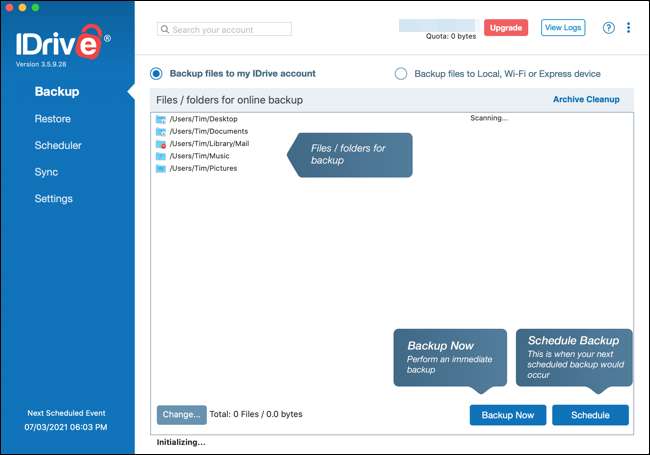This screenshot has width=650, height=455.
Task: Click the Version 3.5.9.28 label
Action: point(41,64)
